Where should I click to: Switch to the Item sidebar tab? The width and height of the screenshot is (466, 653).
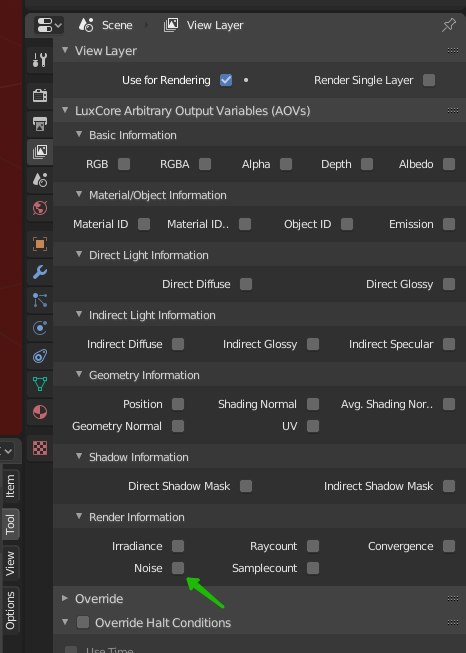click(x=10, y=486)
